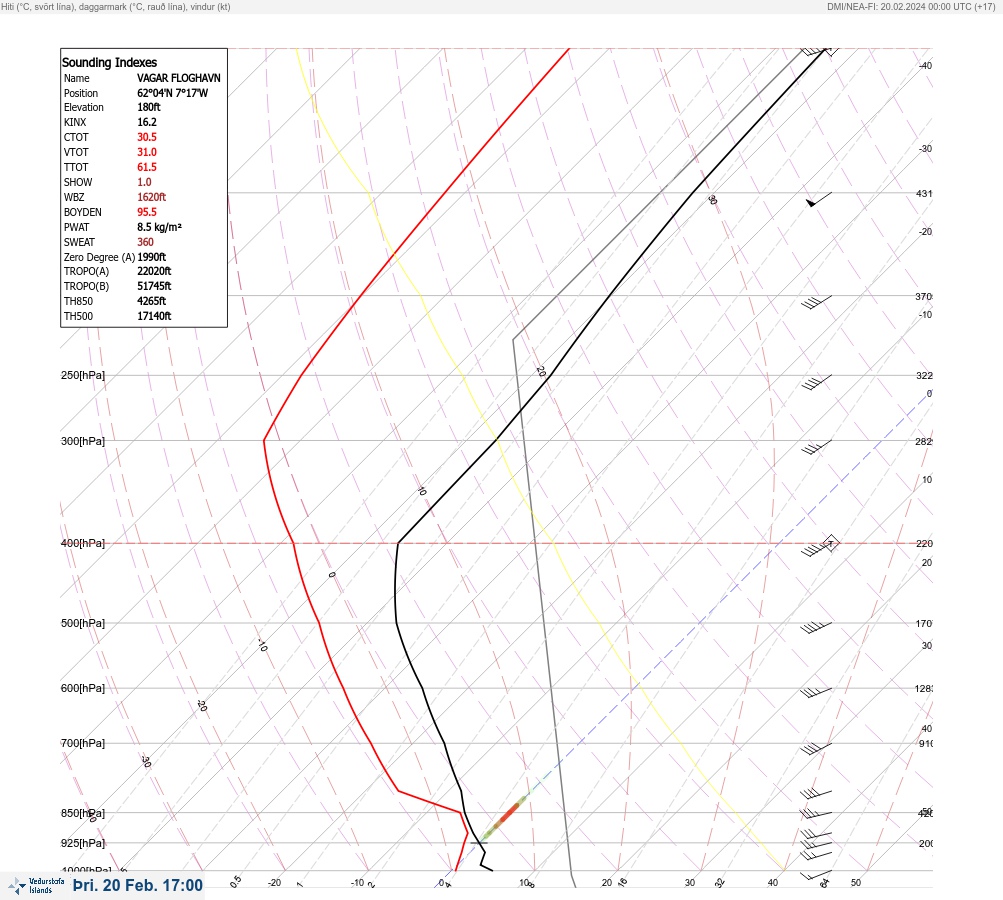Screen dimensions: 1003x900
Task: Select the TROPO(A) value 22020ft
Action: point(154,271)
